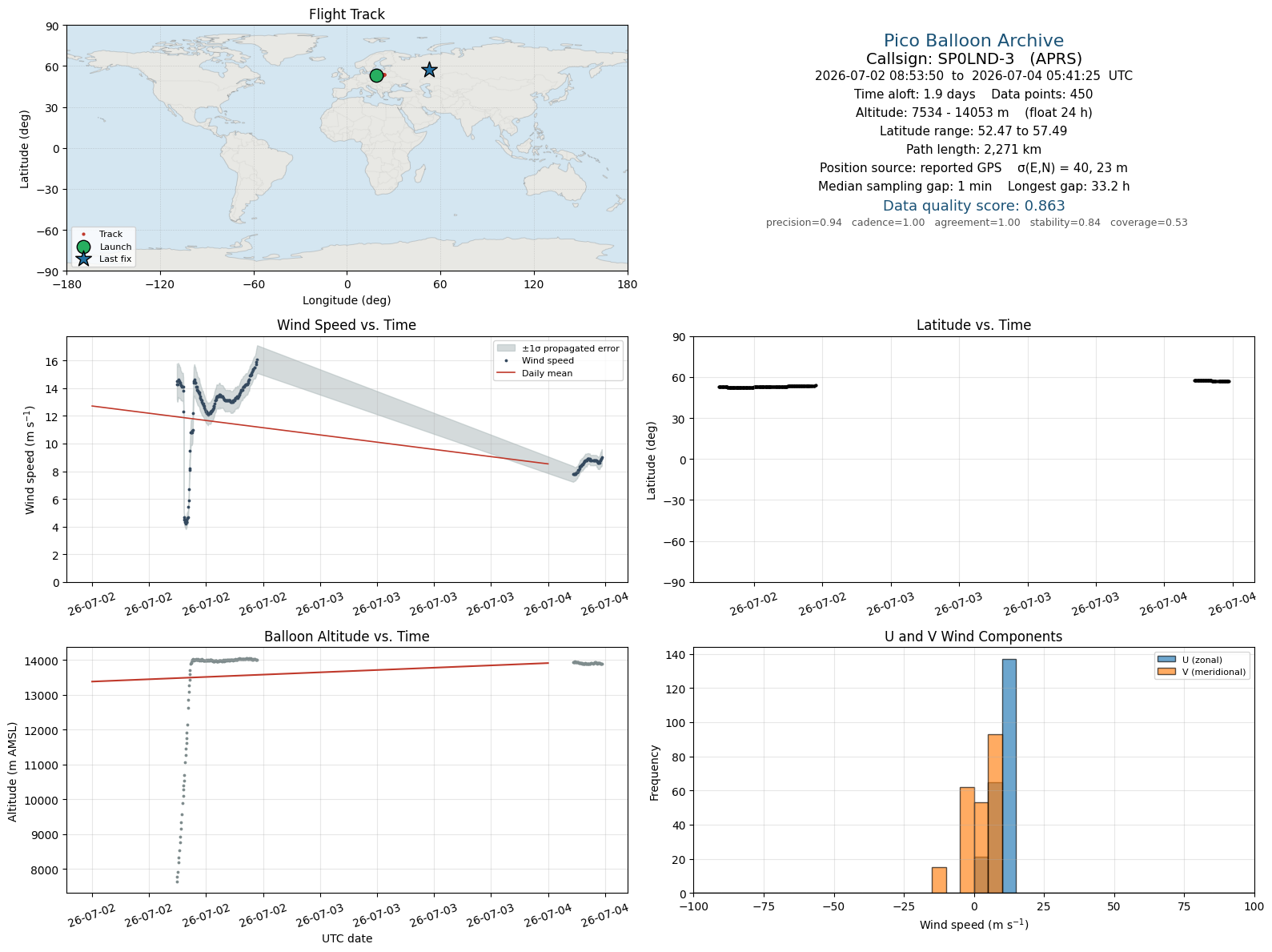Select the Pico Balloon Archive heading
Screen dimensions: 1272x952
[973, 41]
